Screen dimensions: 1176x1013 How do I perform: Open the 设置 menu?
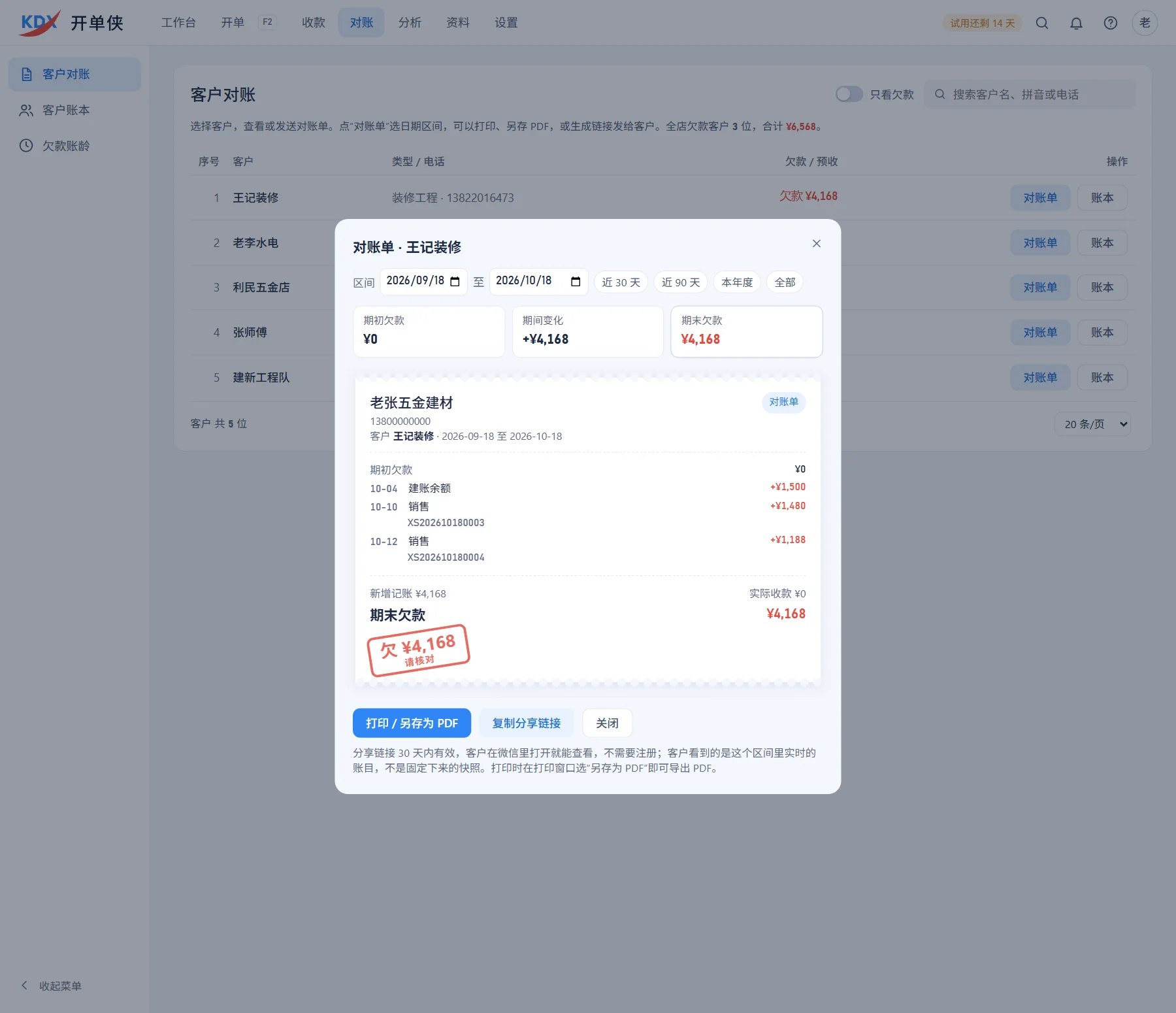click(506, 23)
